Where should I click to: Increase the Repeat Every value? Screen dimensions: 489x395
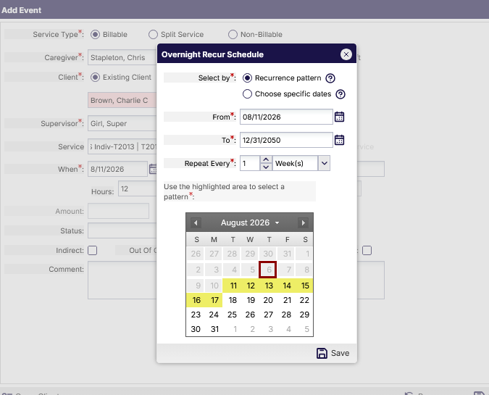(266, 160)
